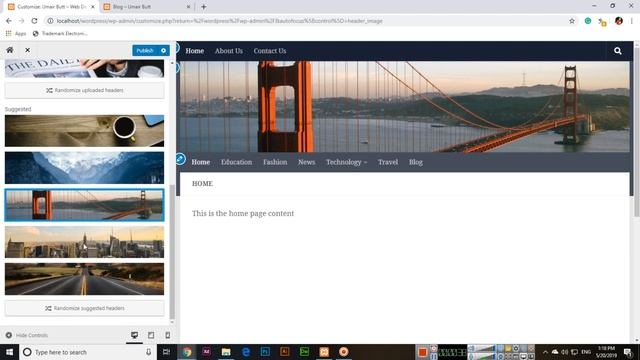This screenshot has height=360, width=640.
Task: Bookmark this page with star icon
Action: pos(572,21)
